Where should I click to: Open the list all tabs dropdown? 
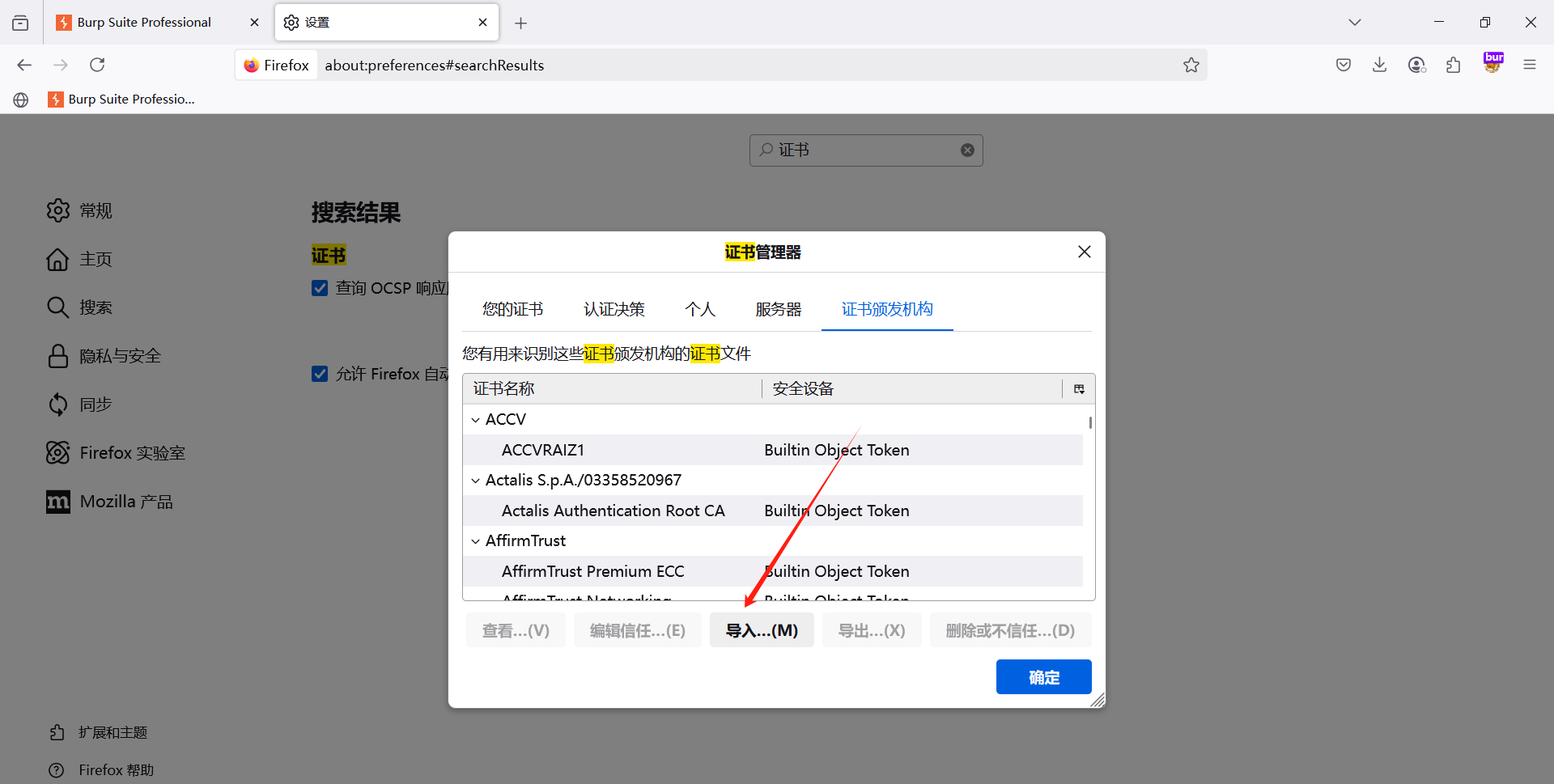coord(1355,23)
